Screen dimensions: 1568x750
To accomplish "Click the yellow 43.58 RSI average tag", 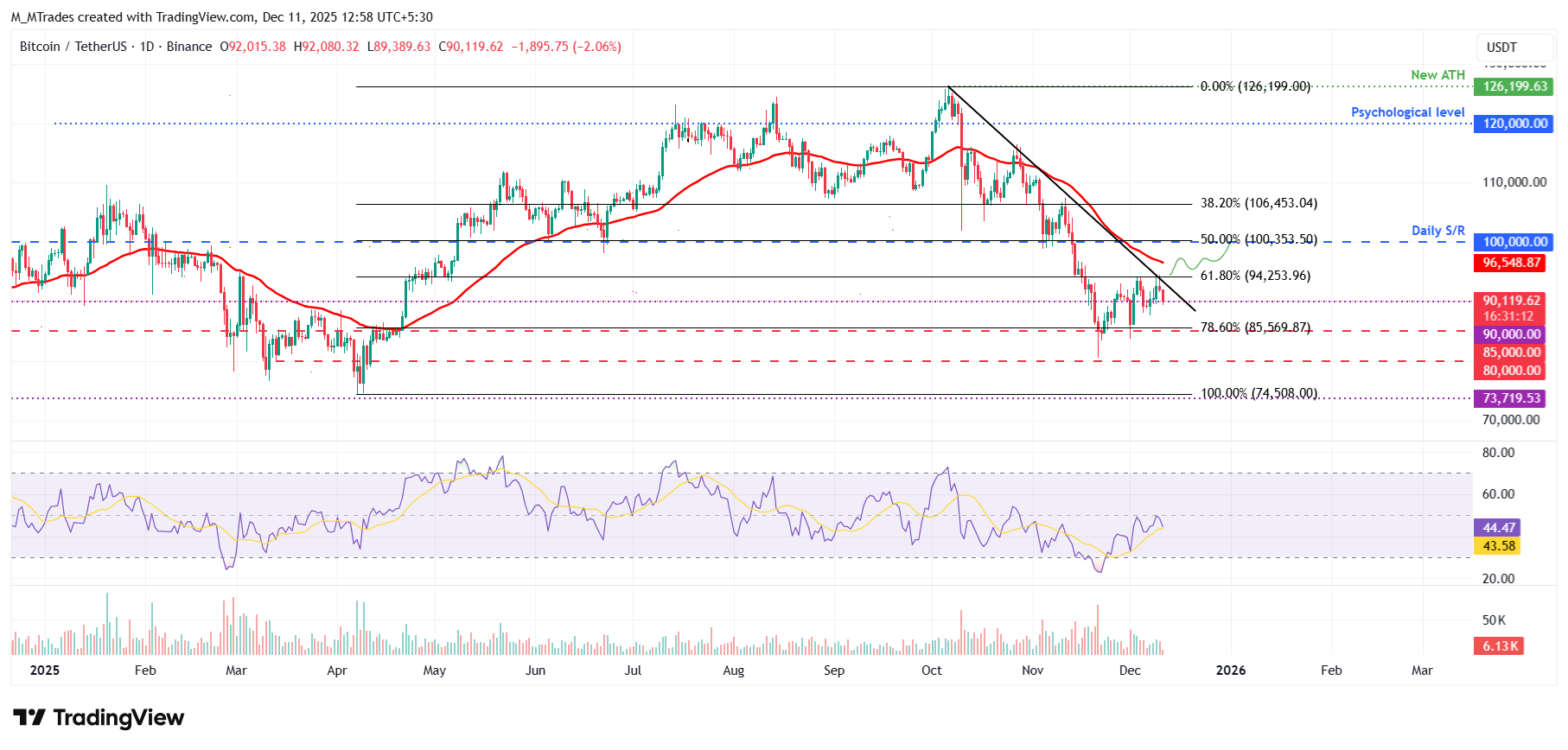I will coord(1498,546).
